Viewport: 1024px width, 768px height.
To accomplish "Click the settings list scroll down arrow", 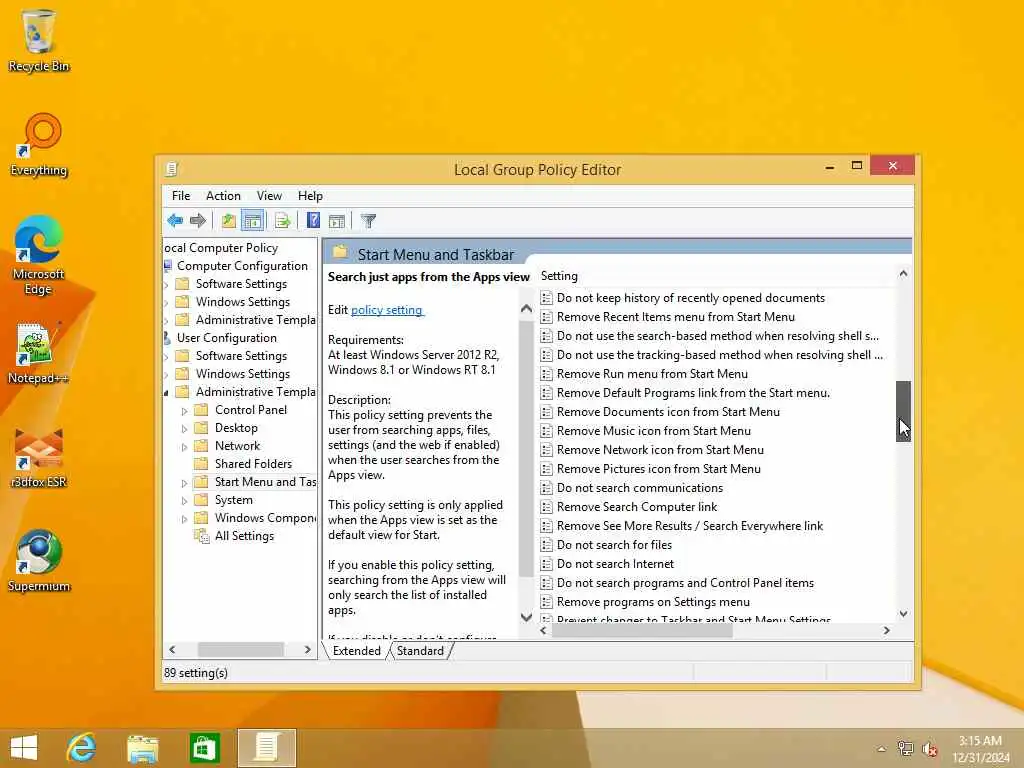I will click(x=903, y=614).
